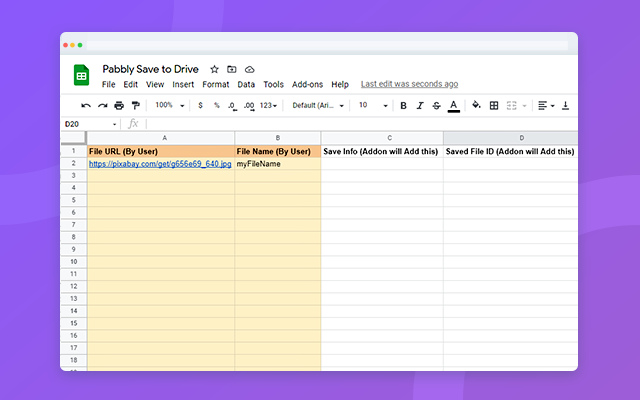Click the 'Last edit was seconds ago' link
Screen dimensions: 640x400
pos(409,84)
